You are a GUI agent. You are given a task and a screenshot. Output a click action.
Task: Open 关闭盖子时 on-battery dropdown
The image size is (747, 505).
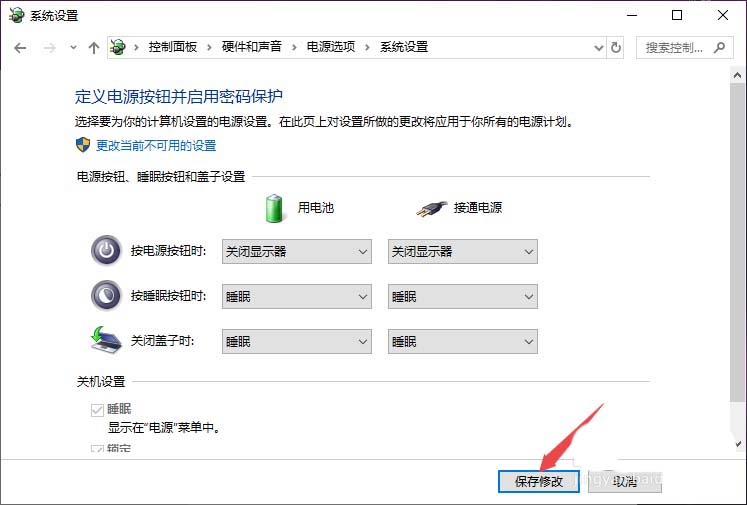tap(297, 341)
